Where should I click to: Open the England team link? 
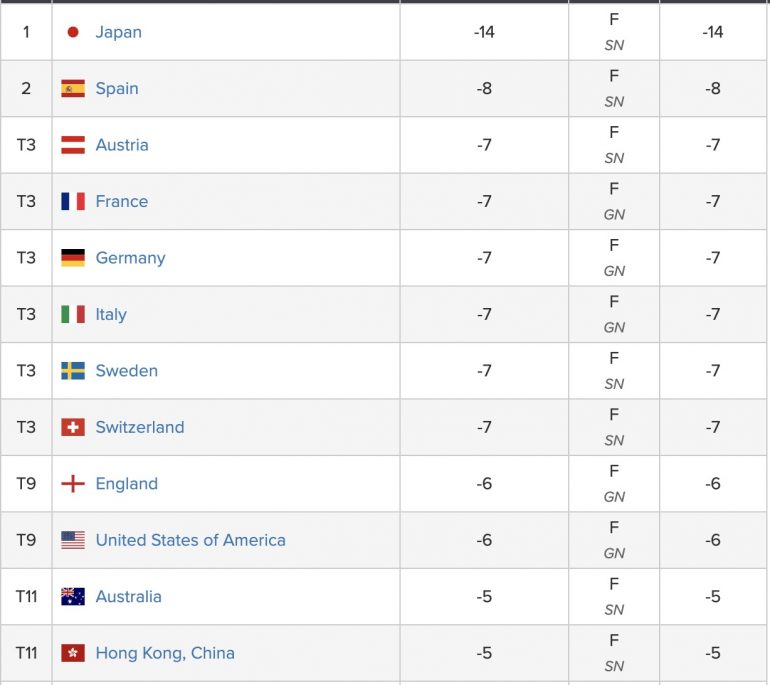127,484
